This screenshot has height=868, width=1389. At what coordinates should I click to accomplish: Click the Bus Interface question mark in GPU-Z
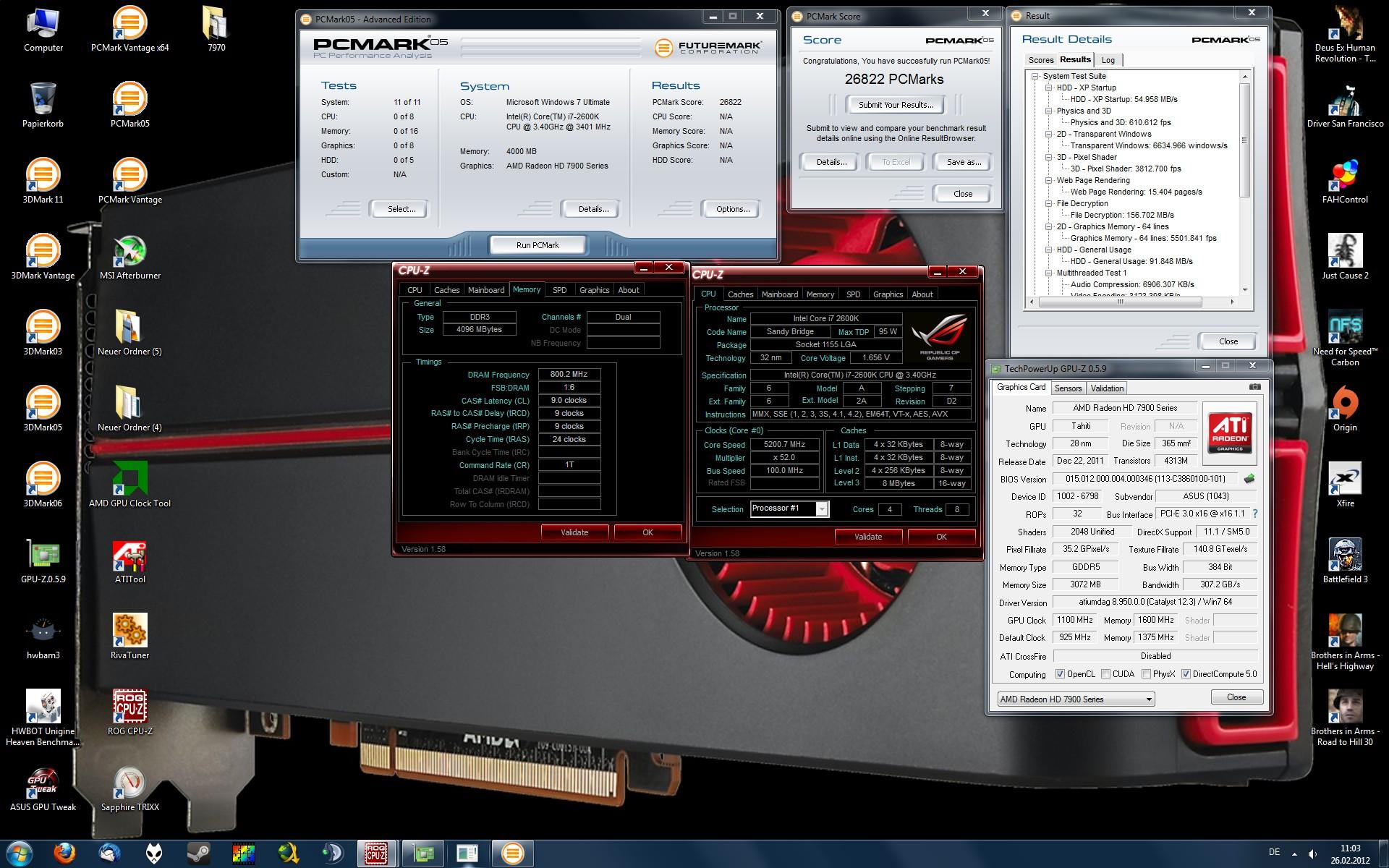click(x=1254, y=514)
